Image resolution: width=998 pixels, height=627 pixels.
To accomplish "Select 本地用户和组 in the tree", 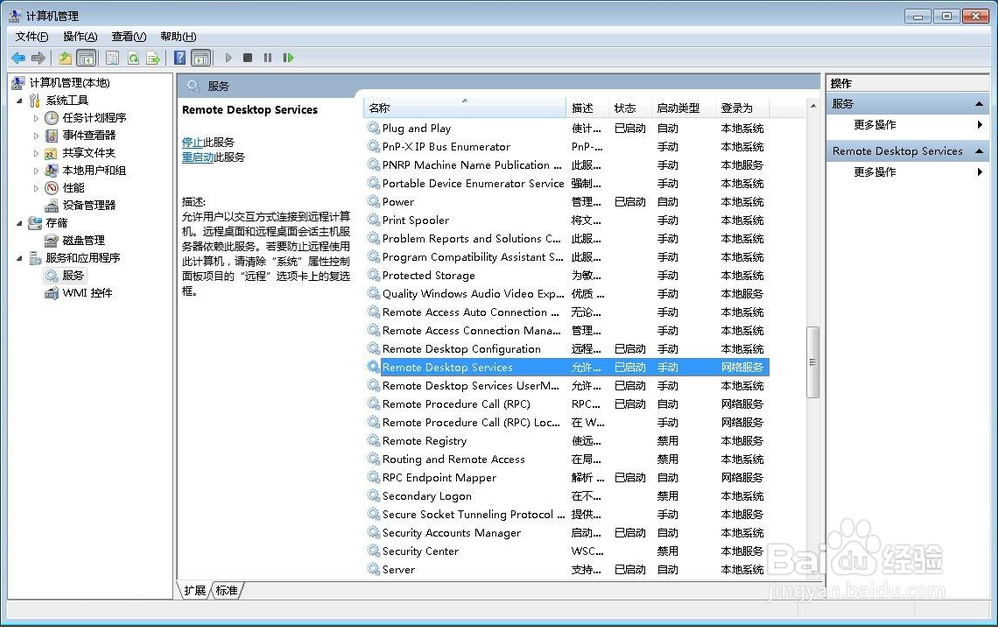I will [94, 170].
